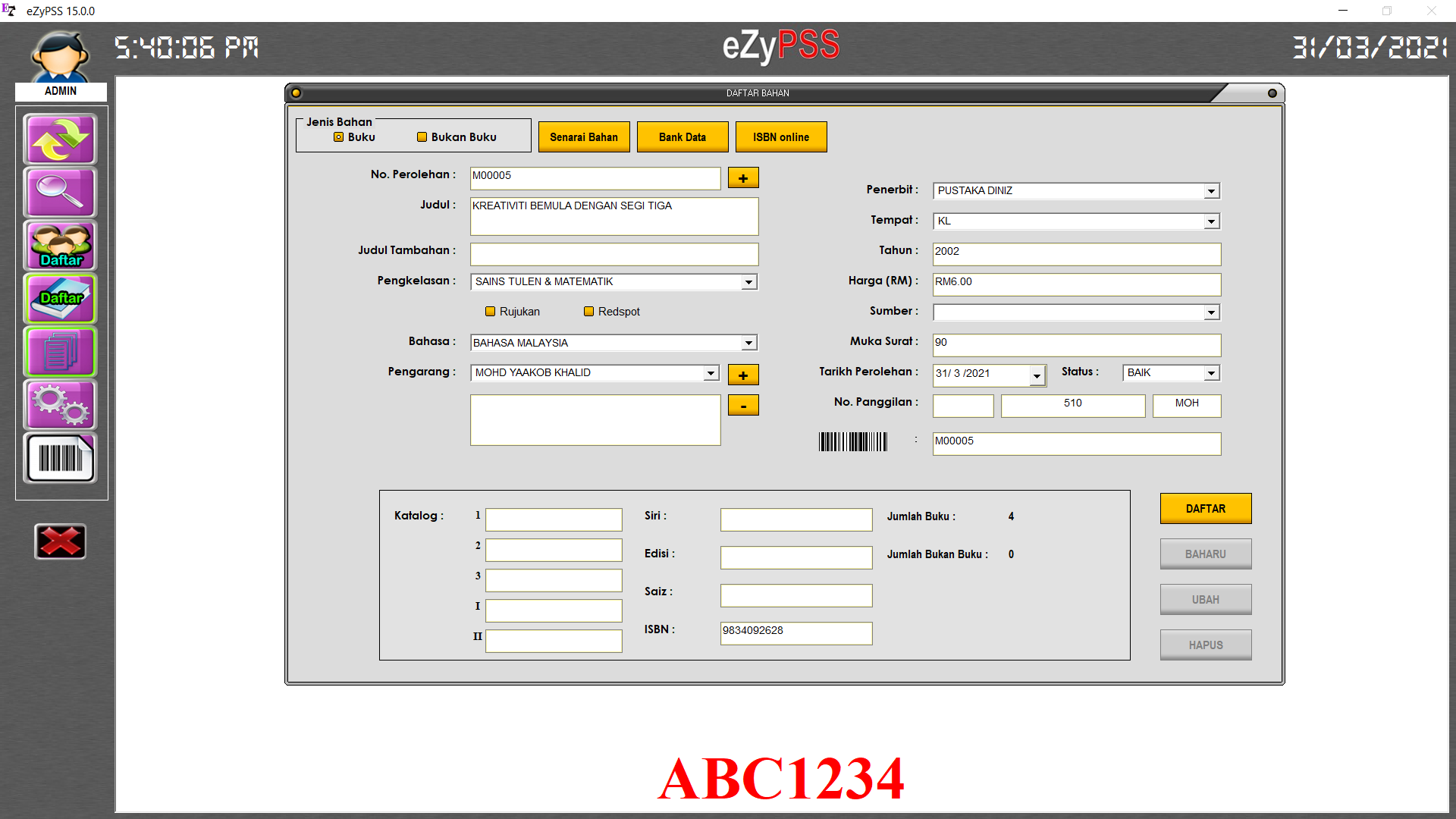Open the gears settings sidebar icon
The image size is (1456, 819).
[x=60, y=405]
